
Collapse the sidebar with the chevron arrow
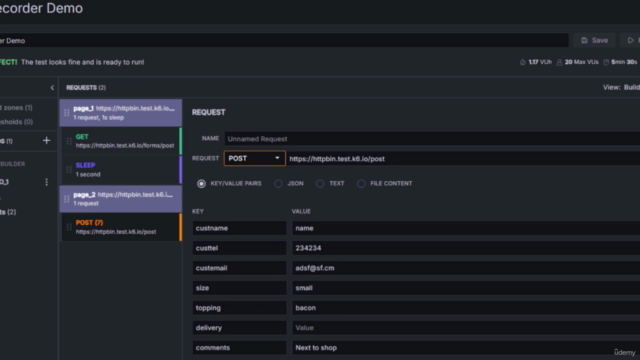(x=52, y=88)
